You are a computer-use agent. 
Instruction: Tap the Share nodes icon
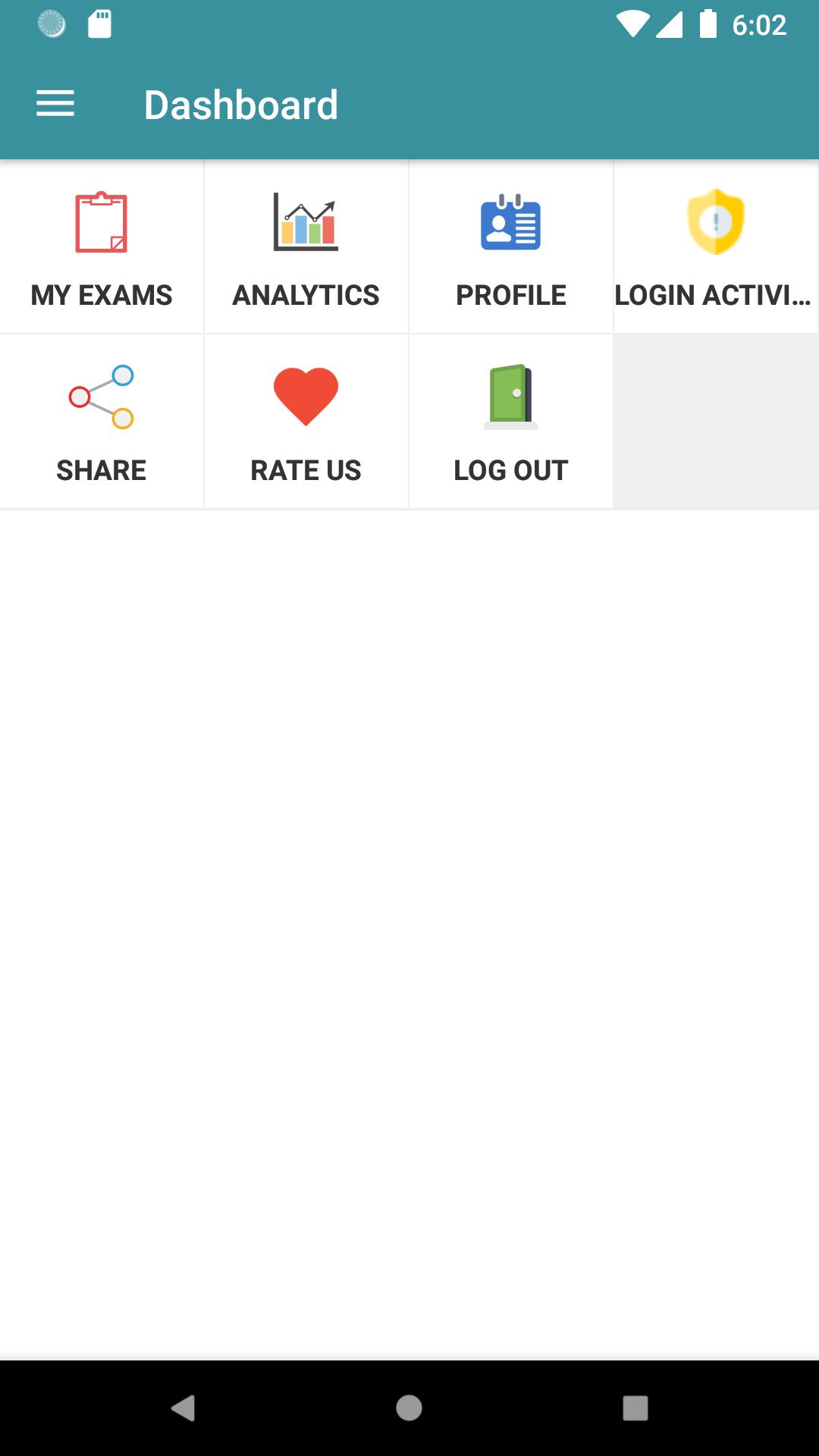[x=101, y=397]
